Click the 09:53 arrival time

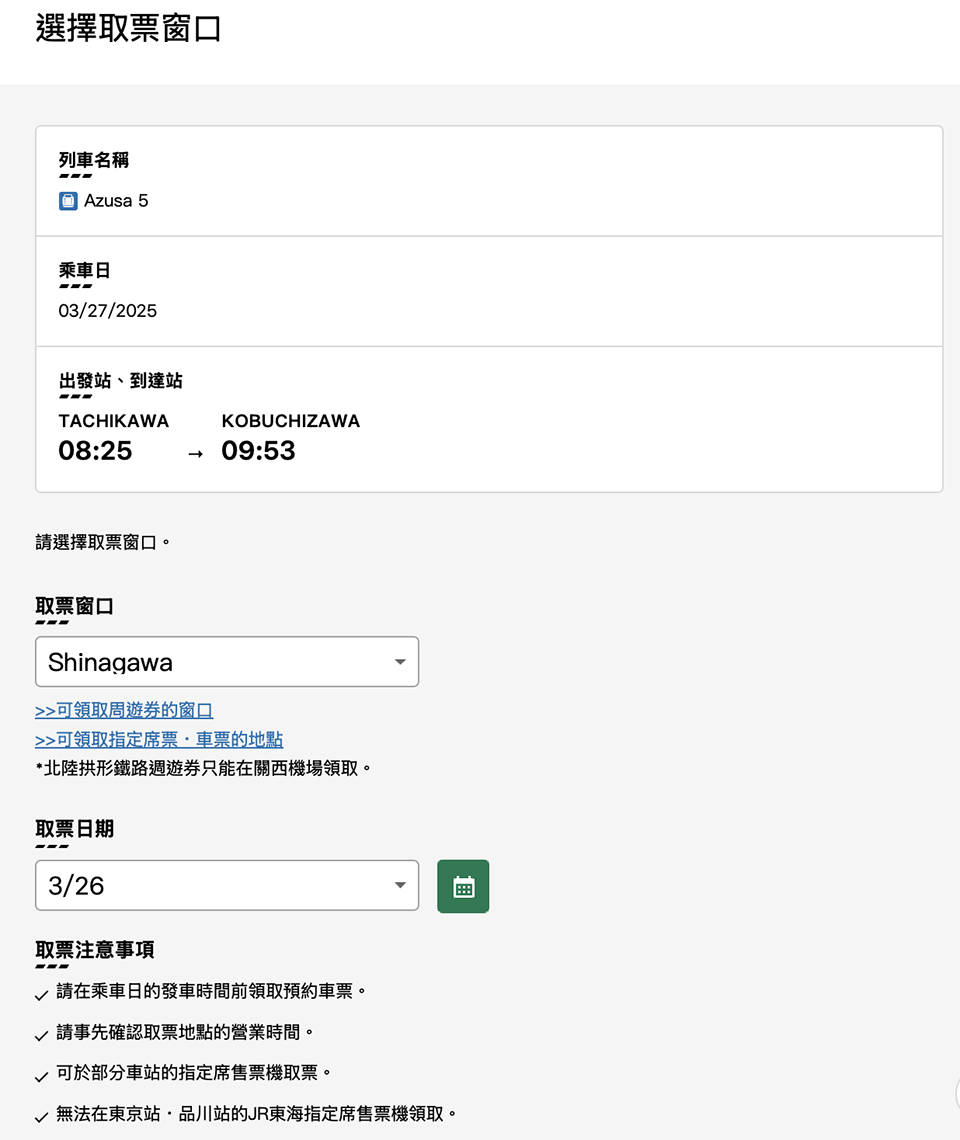(259, 451)
